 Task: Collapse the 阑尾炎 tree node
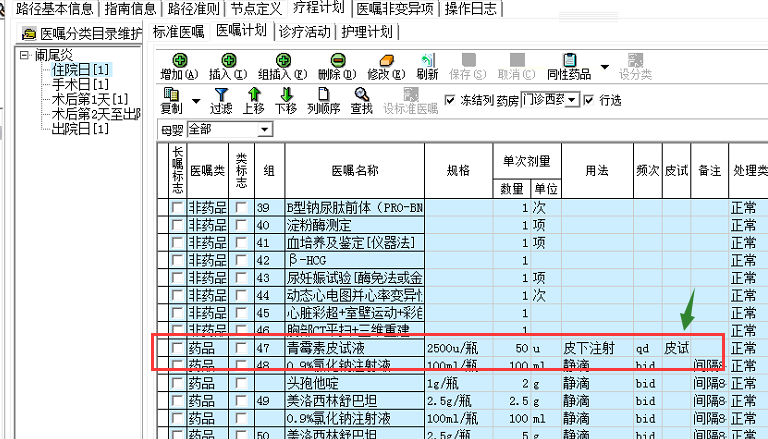coord(24,55)
